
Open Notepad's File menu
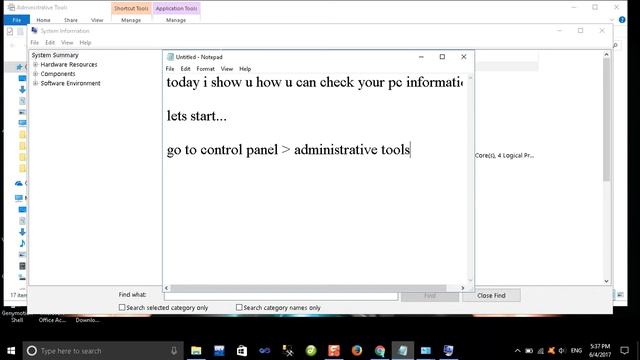pos(170,69)
